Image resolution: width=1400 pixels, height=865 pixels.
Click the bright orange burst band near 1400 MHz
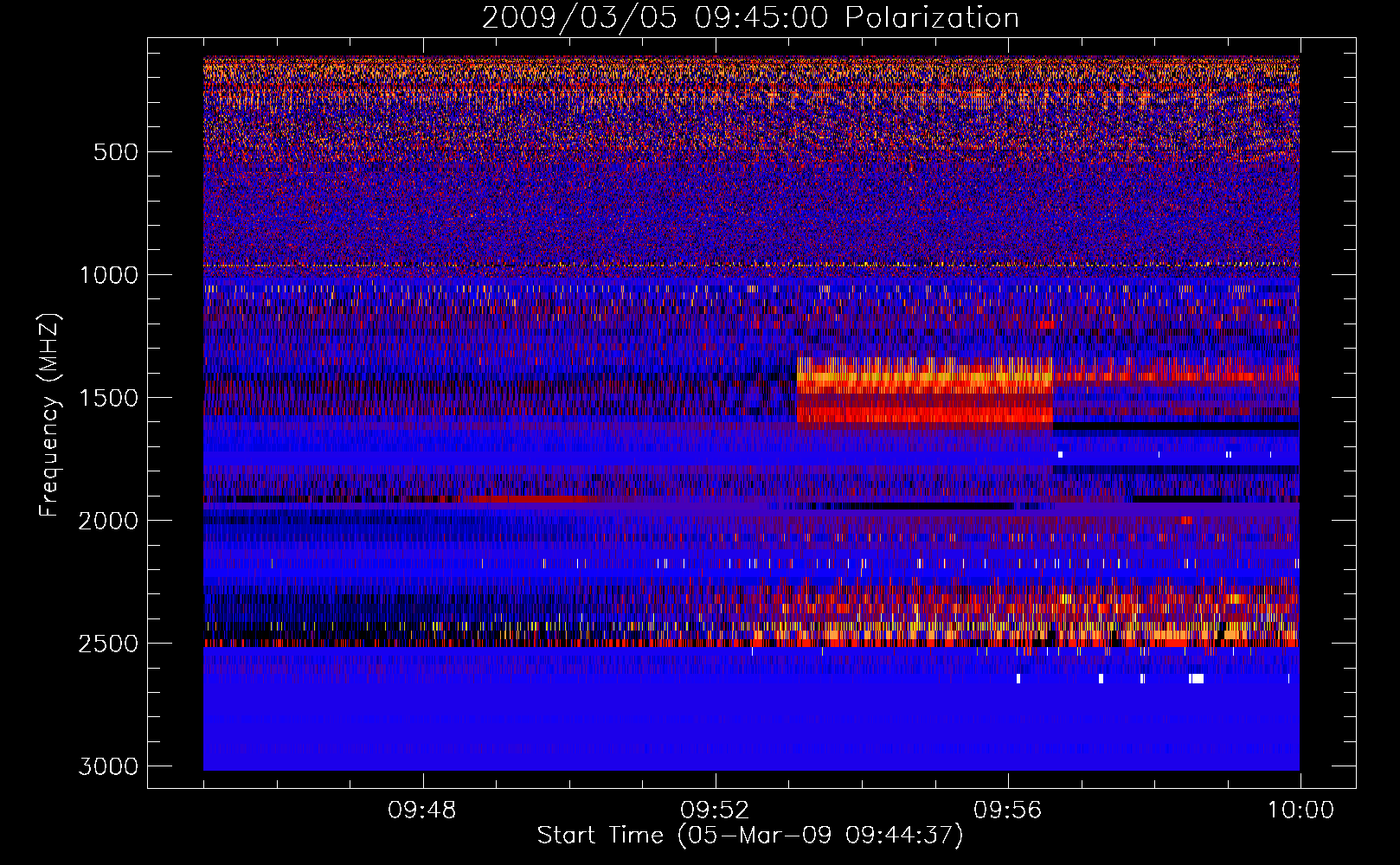pos(924,376)
